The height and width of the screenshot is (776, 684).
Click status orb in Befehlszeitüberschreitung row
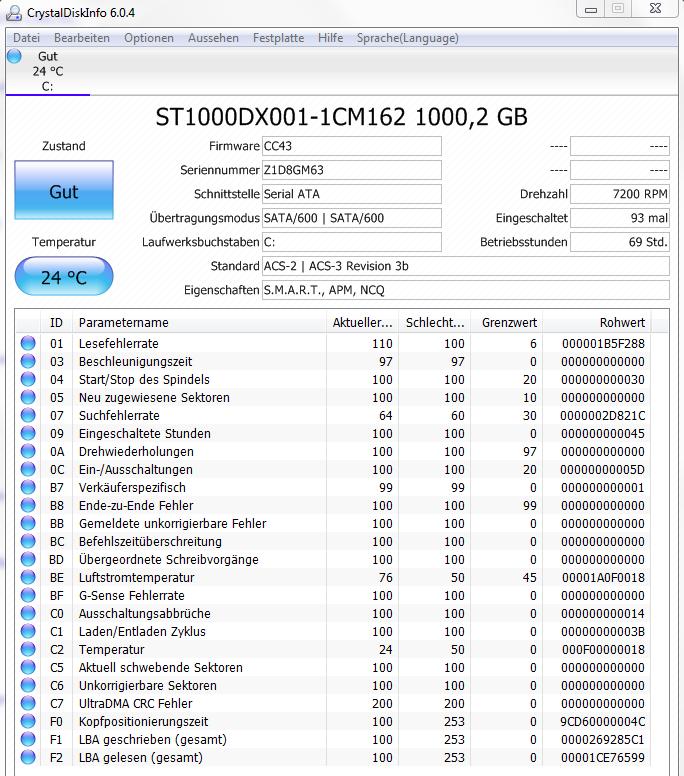(28, 541)
